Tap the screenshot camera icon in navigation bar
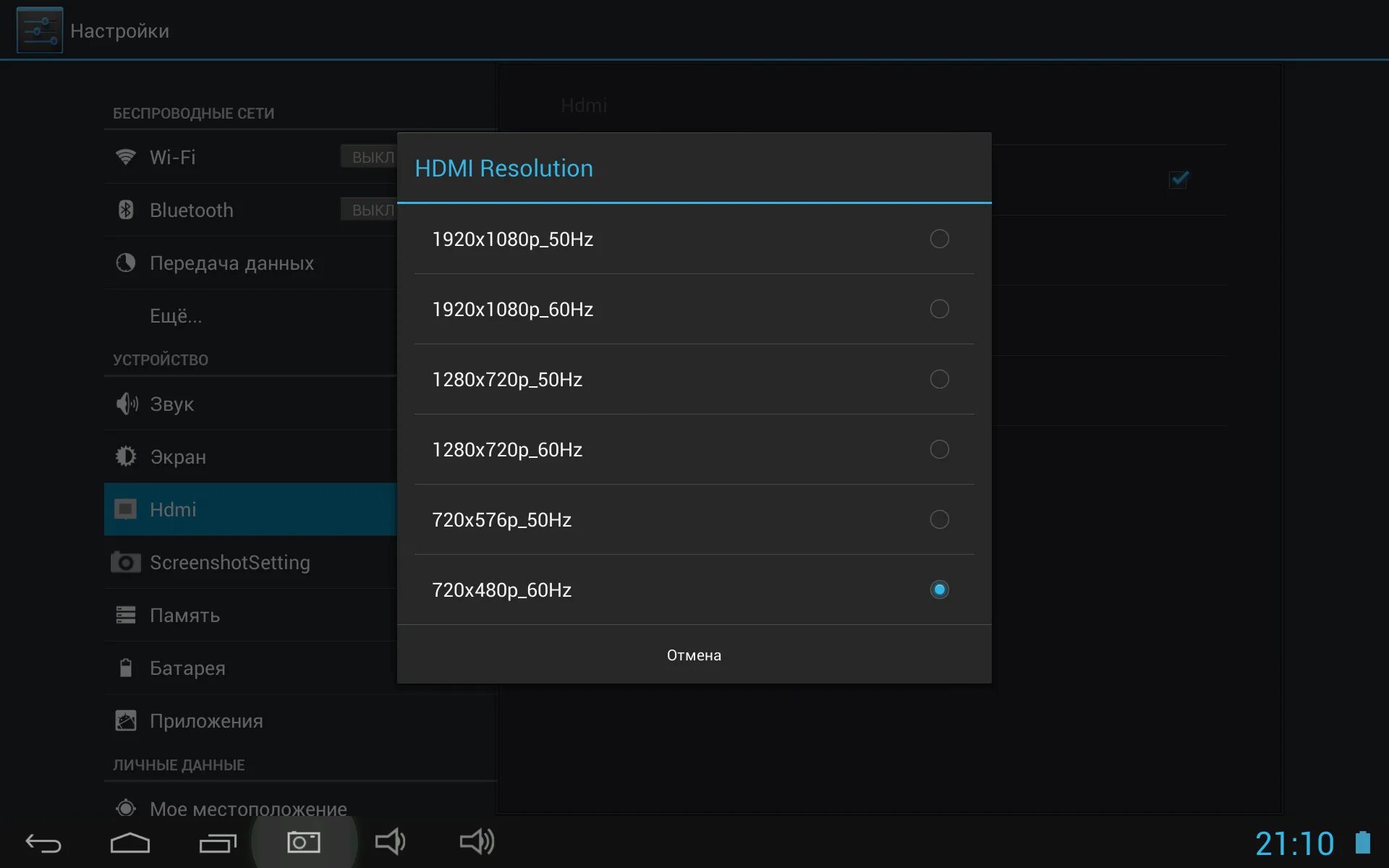Viewport: 1389px width, 868px height. 304,842
